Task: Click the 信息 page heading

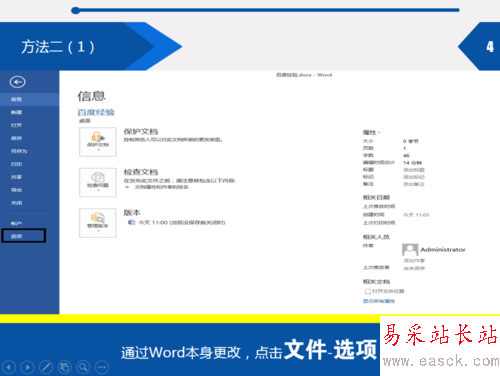Action: tap(92, 96)
